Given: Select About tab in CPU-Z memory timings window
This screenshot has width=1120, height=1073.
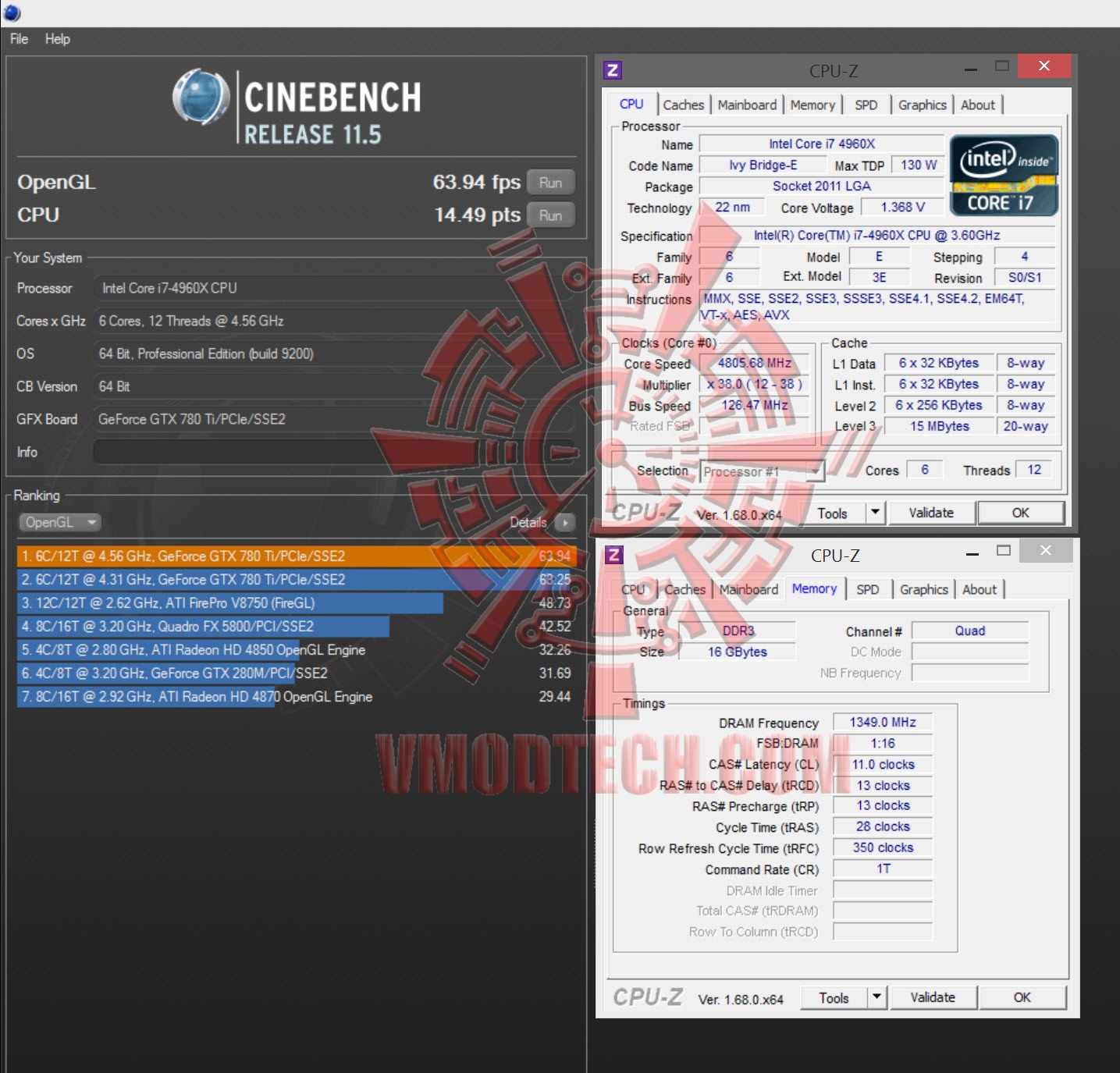Looking at the screenshot, I should 980,589.
